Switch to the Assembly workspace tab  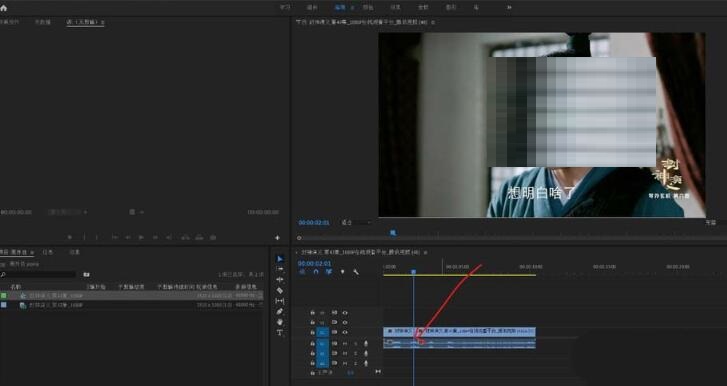tap(312, 7)
